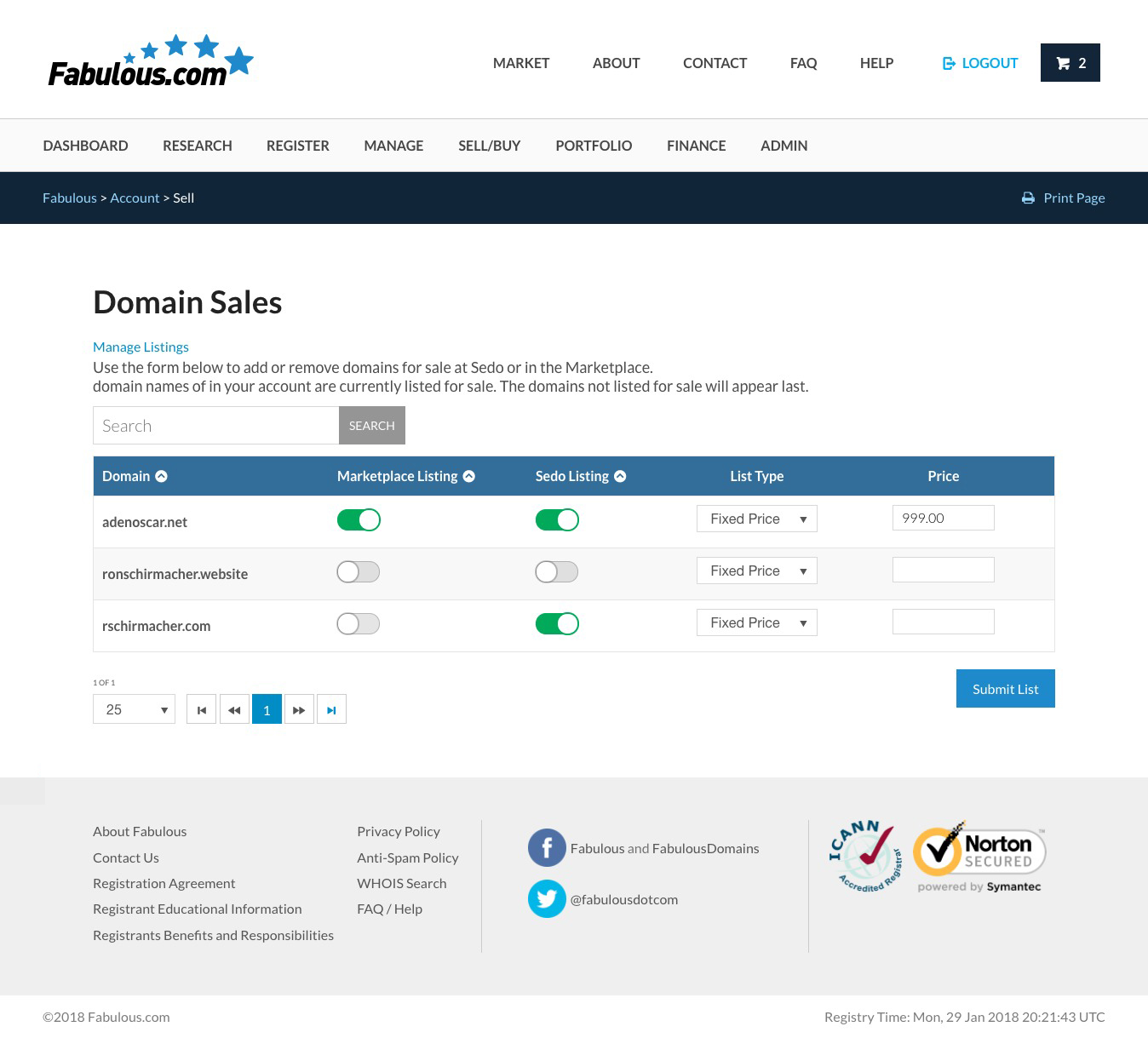The height and width of the screenshot is (1038, 1148).
Task: Open the FabulousDomains Facebook link
Action: pyautogui.click(x=706, y=848)
